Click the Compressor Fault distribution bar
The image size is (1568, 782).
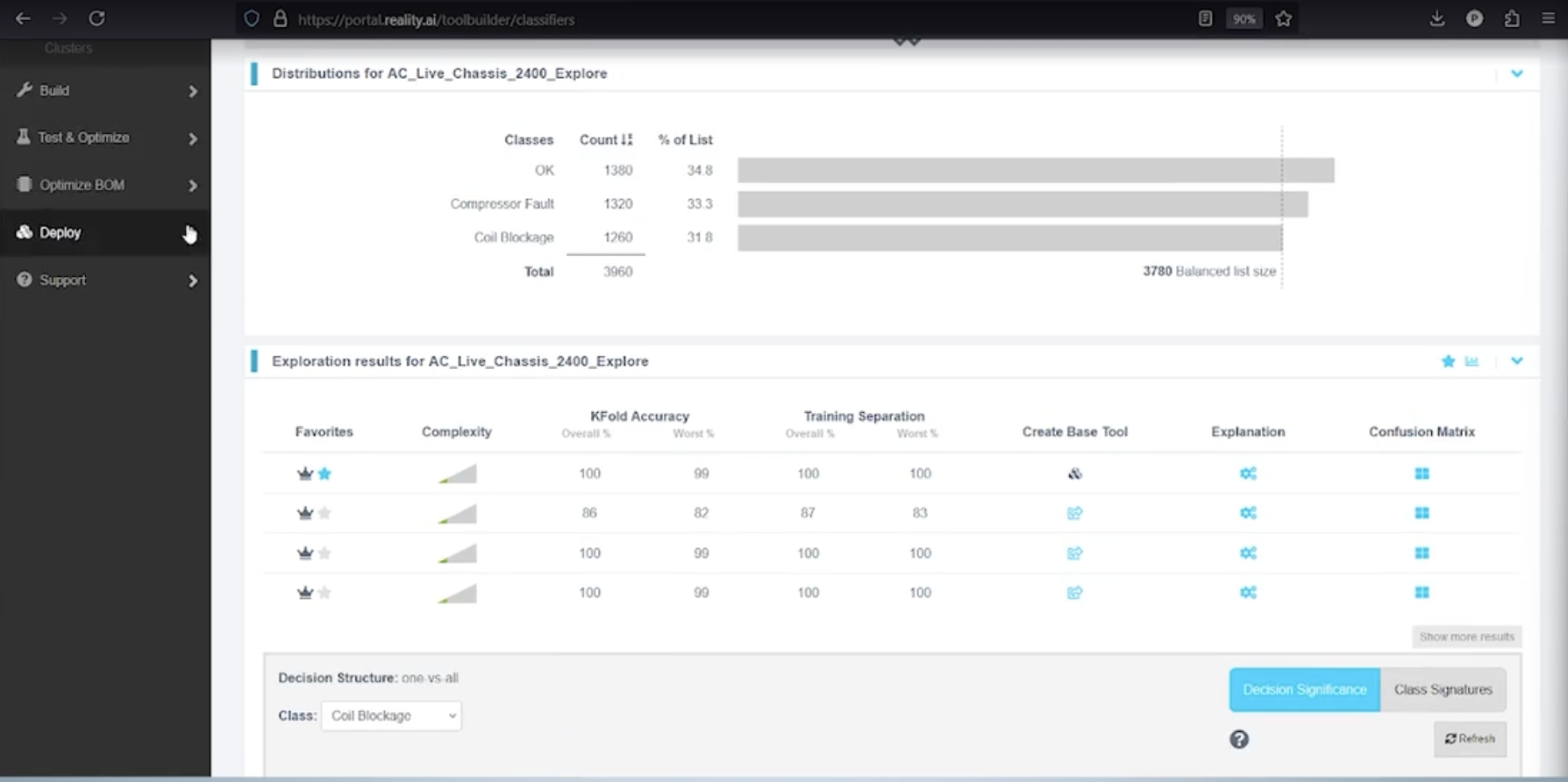(x=1023, y=204)
